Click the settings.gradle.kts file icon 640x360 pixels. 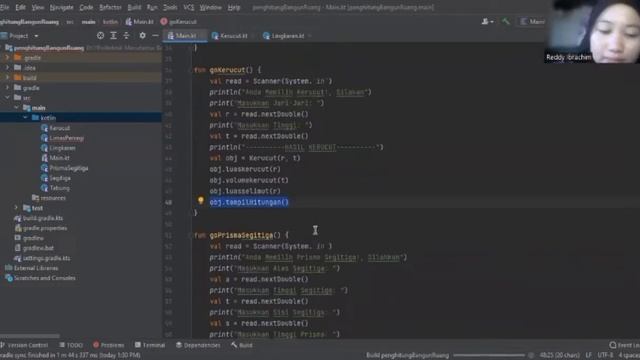(x=18, y=258)
